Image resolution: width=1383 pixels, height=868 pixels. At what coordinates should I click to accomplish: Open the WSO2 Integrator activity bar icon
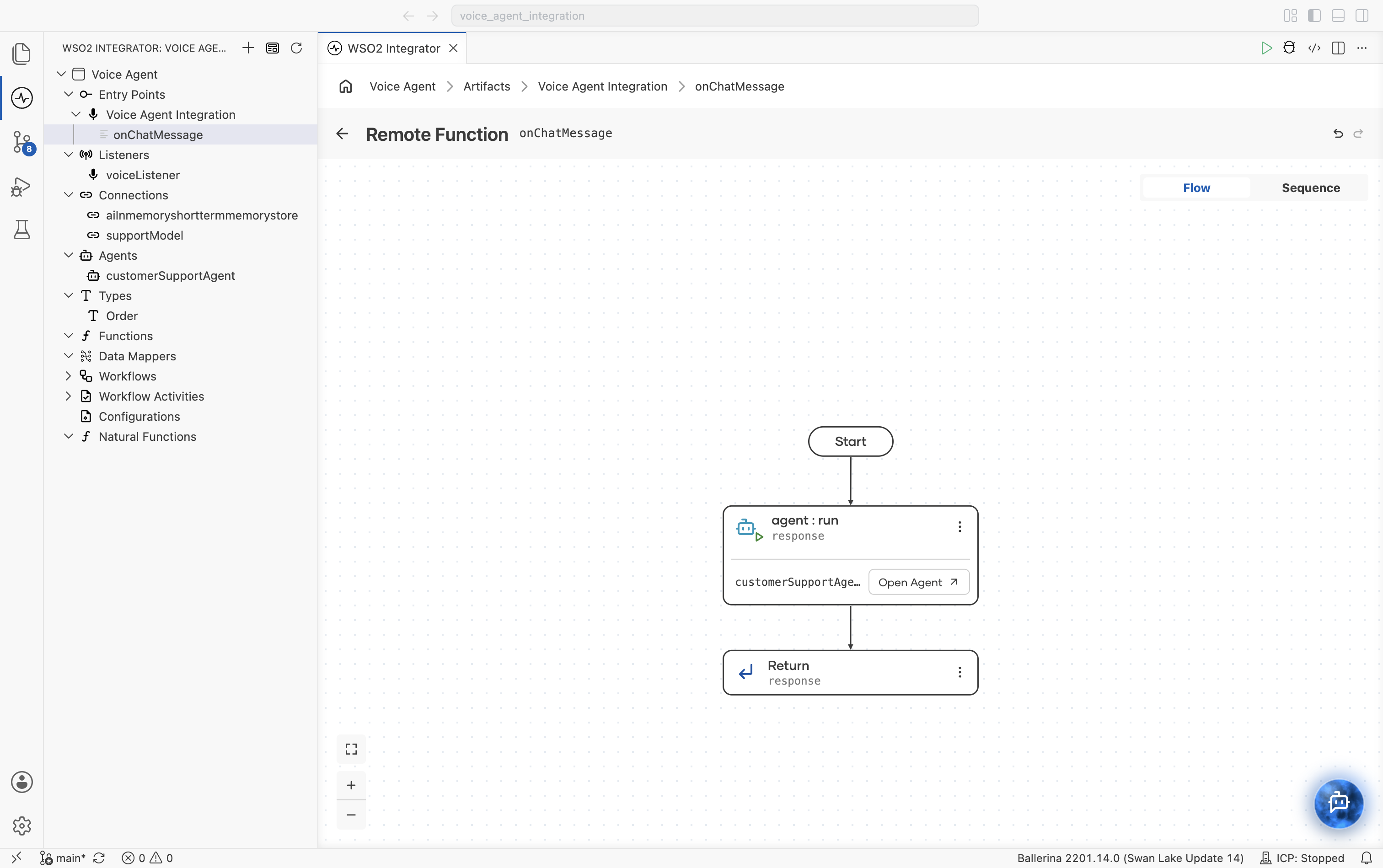[x=22, y=97]
